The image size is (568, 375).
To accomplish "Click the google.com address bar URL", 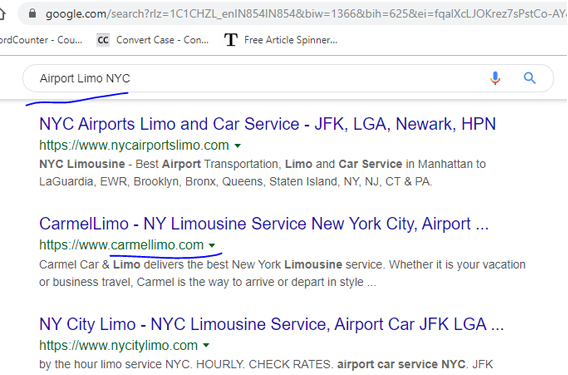I will [x=306, y=14].
